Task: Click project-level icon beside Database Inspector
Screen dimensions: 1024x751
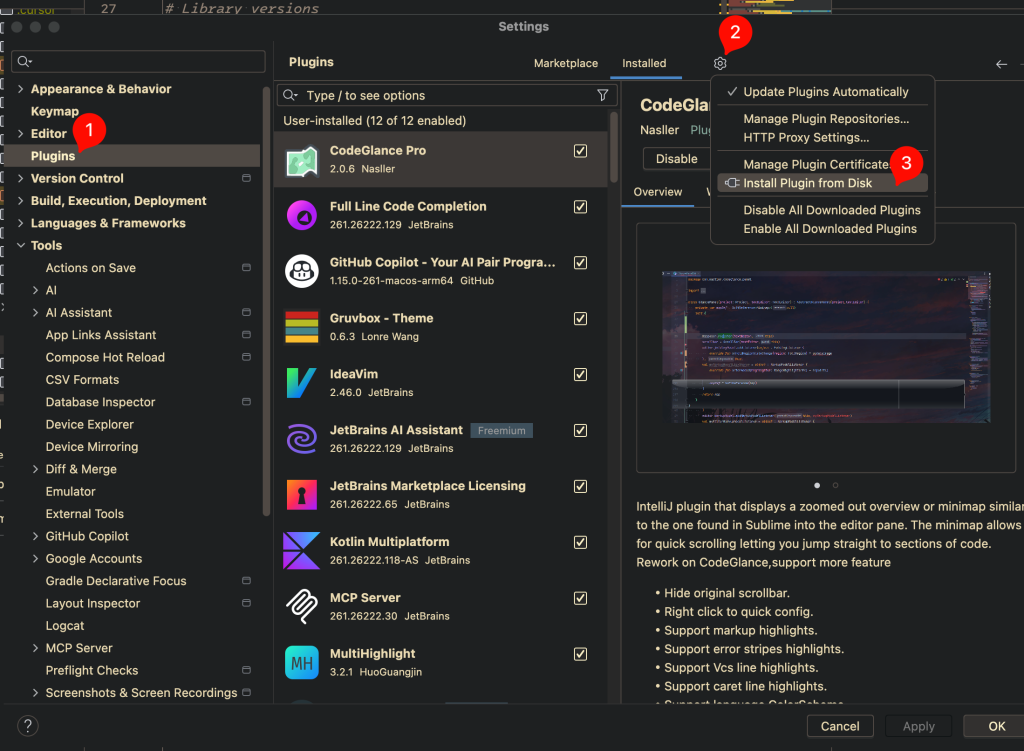Action: click(246, 402)
